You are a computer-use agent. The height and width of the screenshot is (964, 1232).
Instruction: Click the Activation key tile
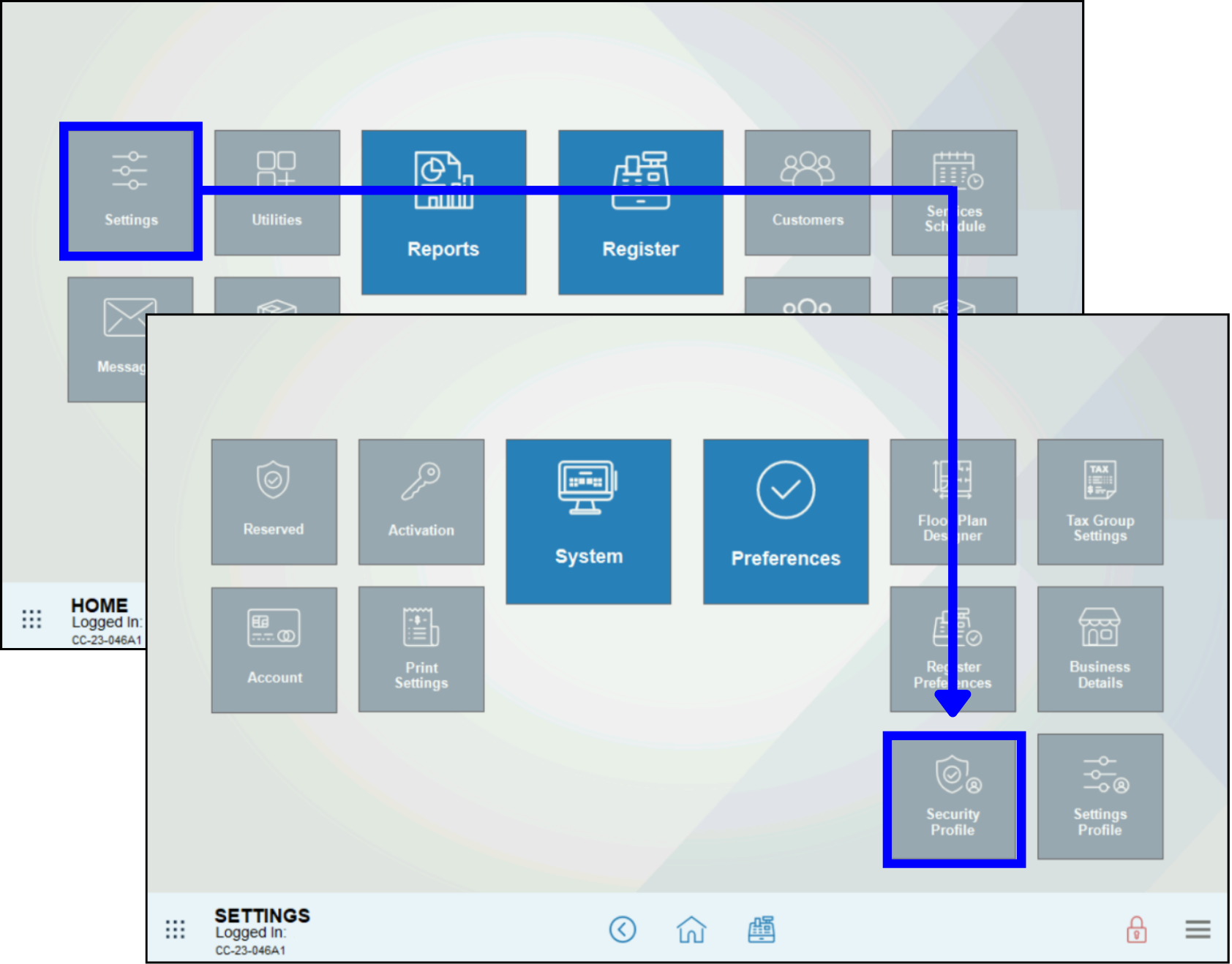tap(421, 502)
